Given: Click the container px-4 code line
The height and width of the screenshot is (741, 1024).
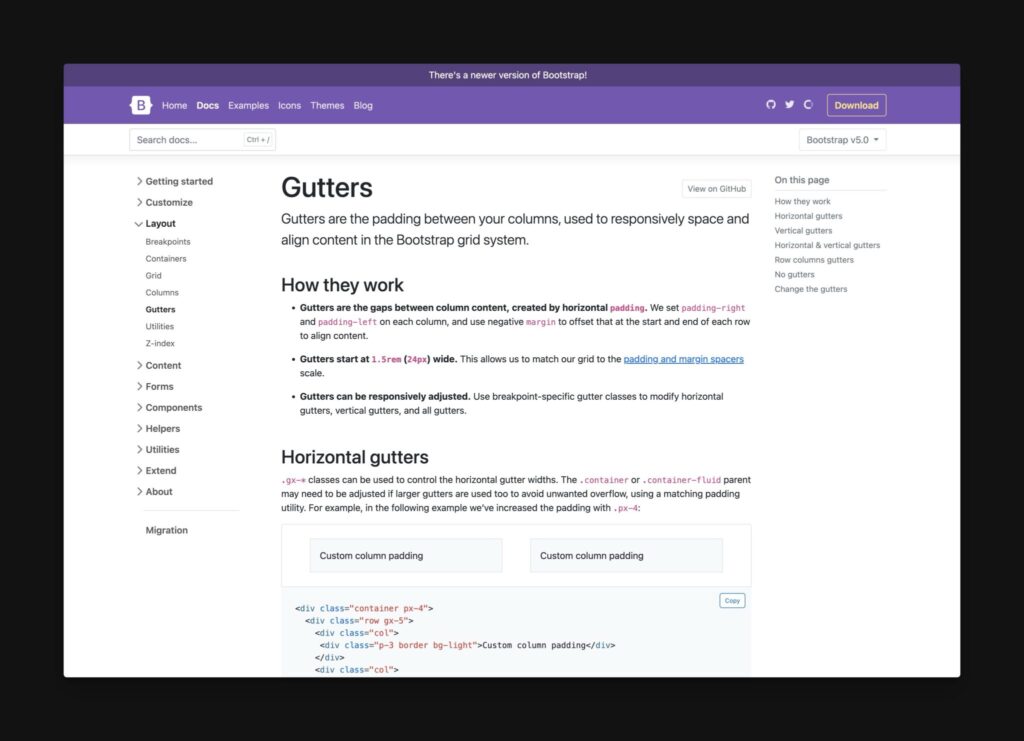Looking at the screenshot, I should [x=364, y=608].
